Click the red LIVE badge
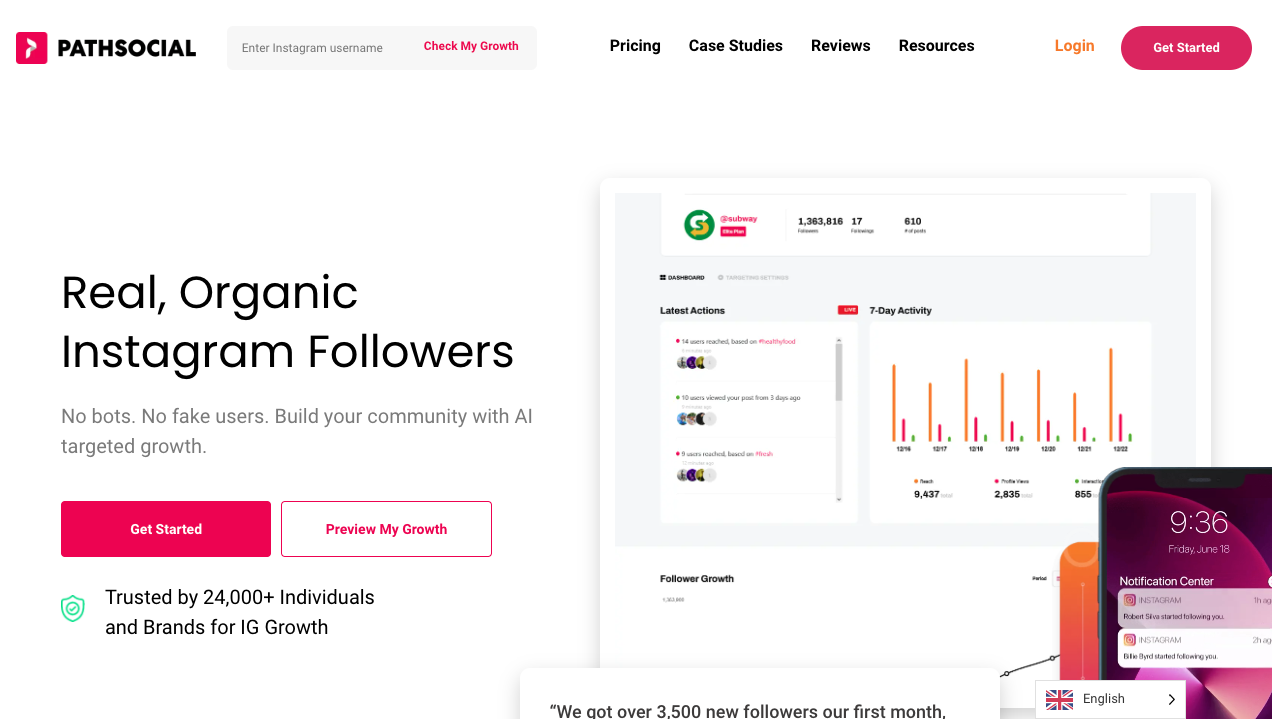This screenshot has height=719, width=1272. coord(848,310)
